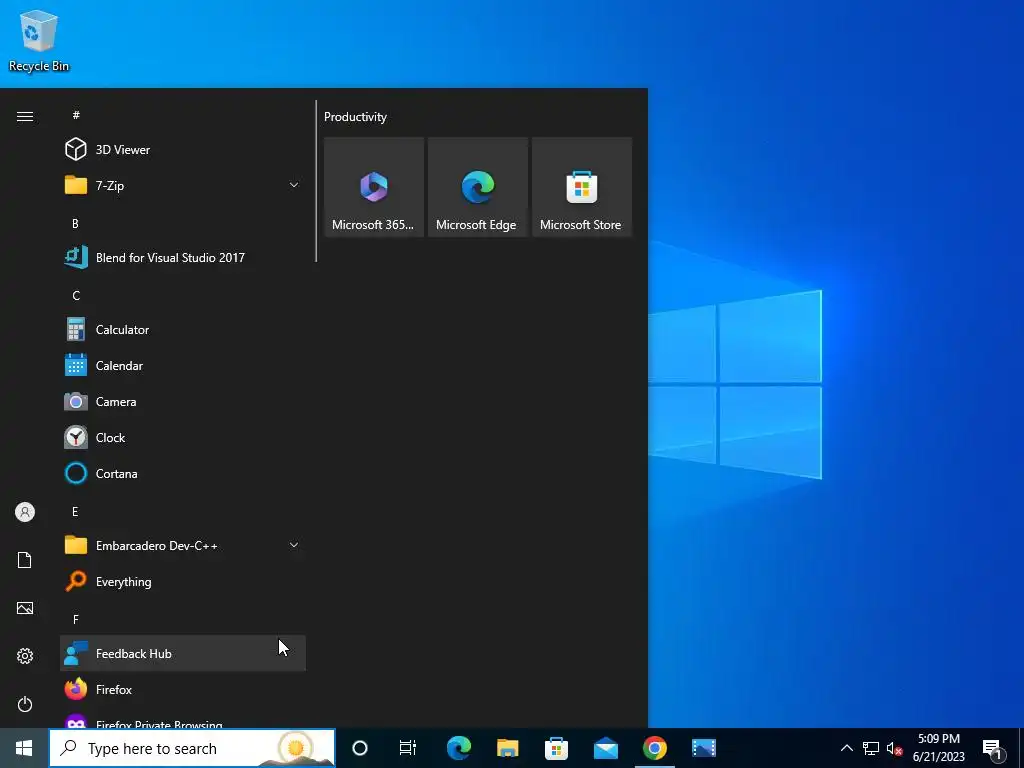Open the Calculator app
This screenshot has height=768, width=1024.
click(183, 330)
